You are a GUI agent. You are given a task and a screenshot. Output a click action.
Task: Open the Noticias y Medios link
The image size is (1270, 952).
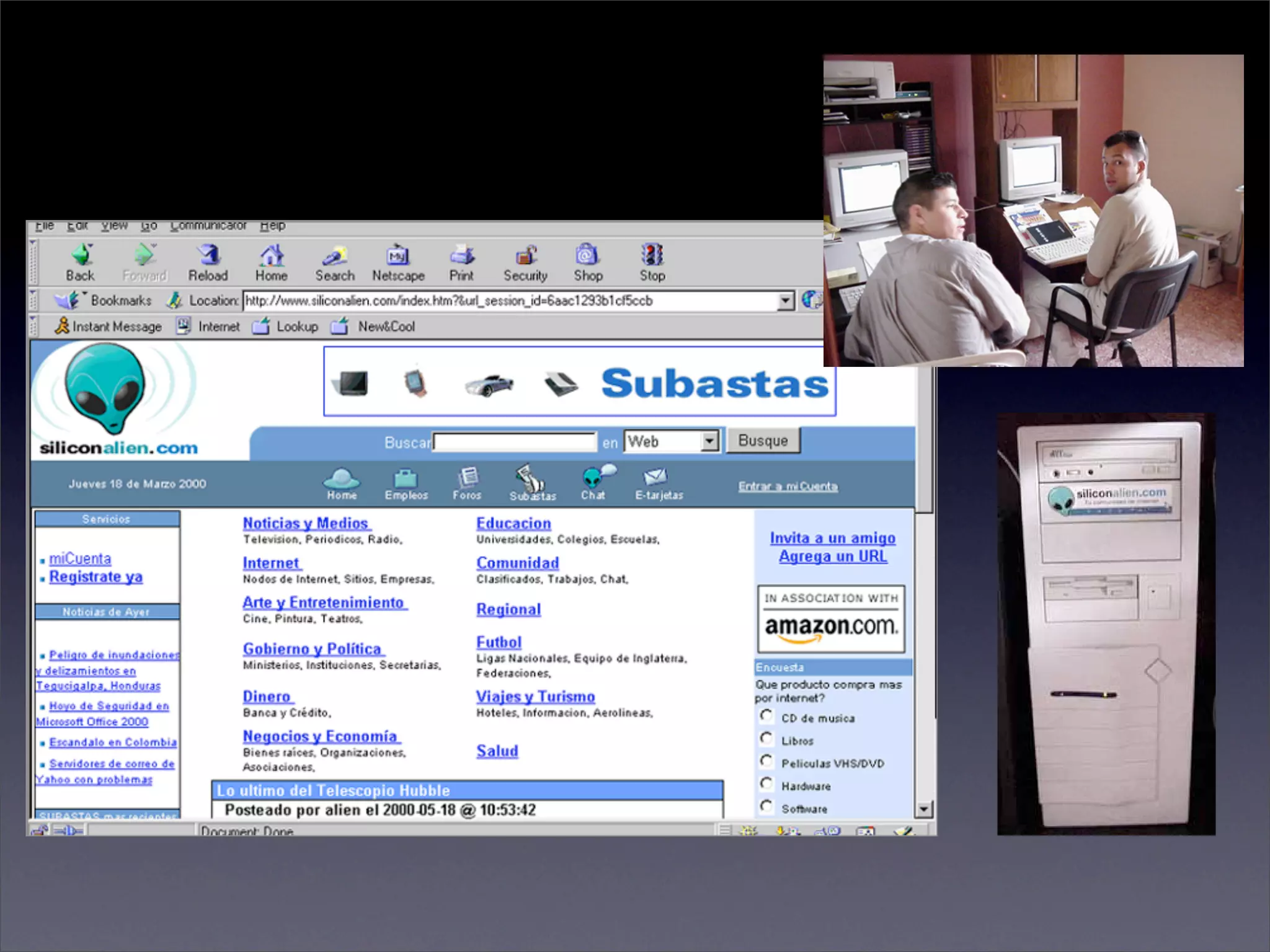pos(306,523)
